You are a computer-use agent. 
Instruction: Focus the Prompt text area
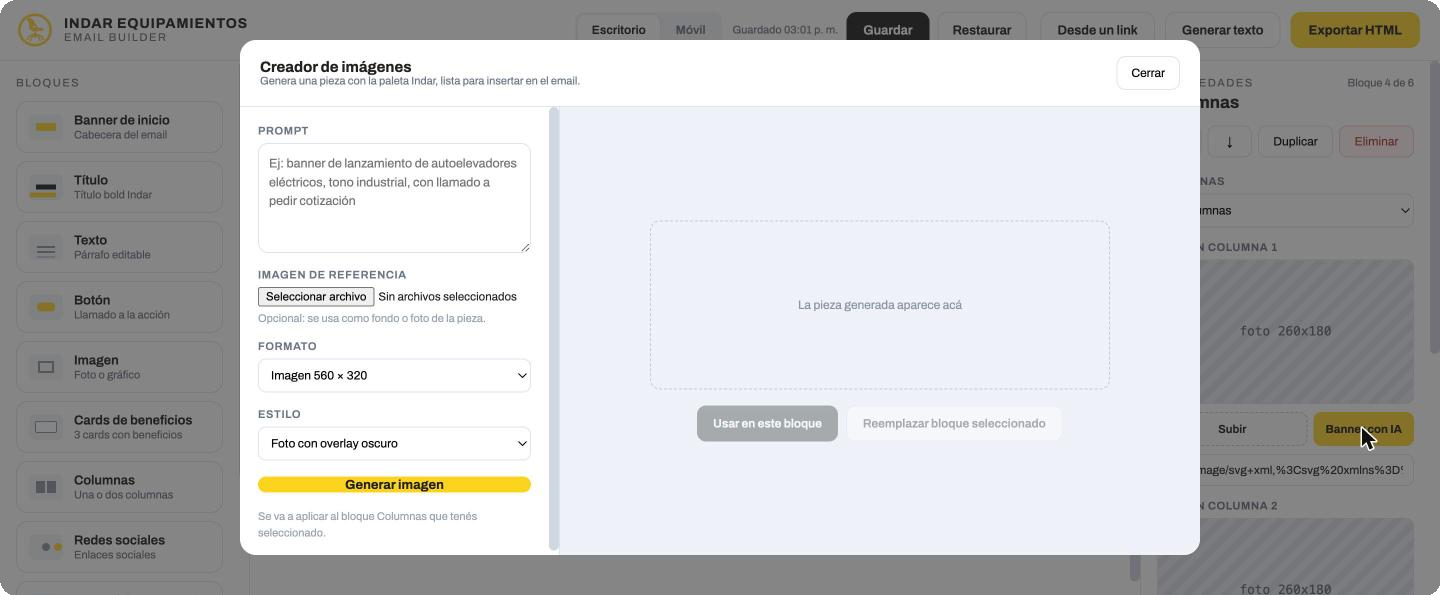coord(394,198)
